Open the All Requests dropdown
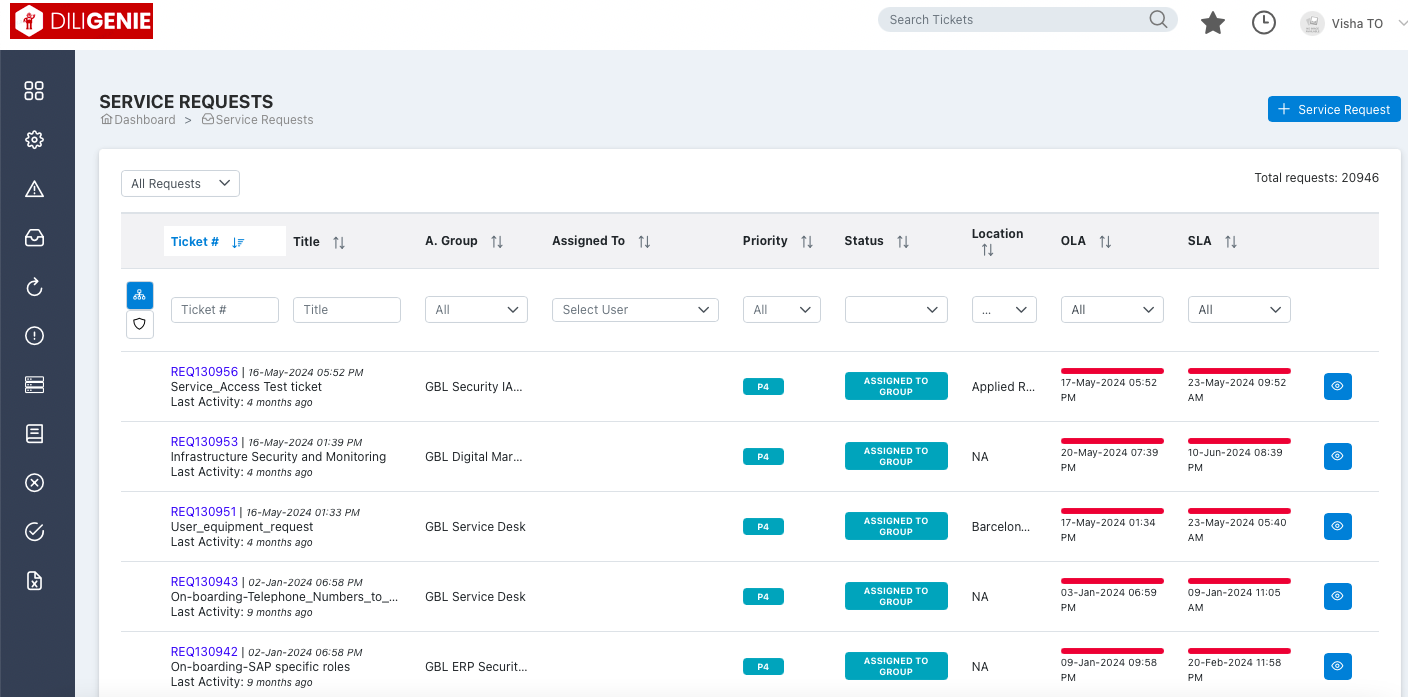Image resolution: width=1408 pixels, height=697 pixels. 180,183
